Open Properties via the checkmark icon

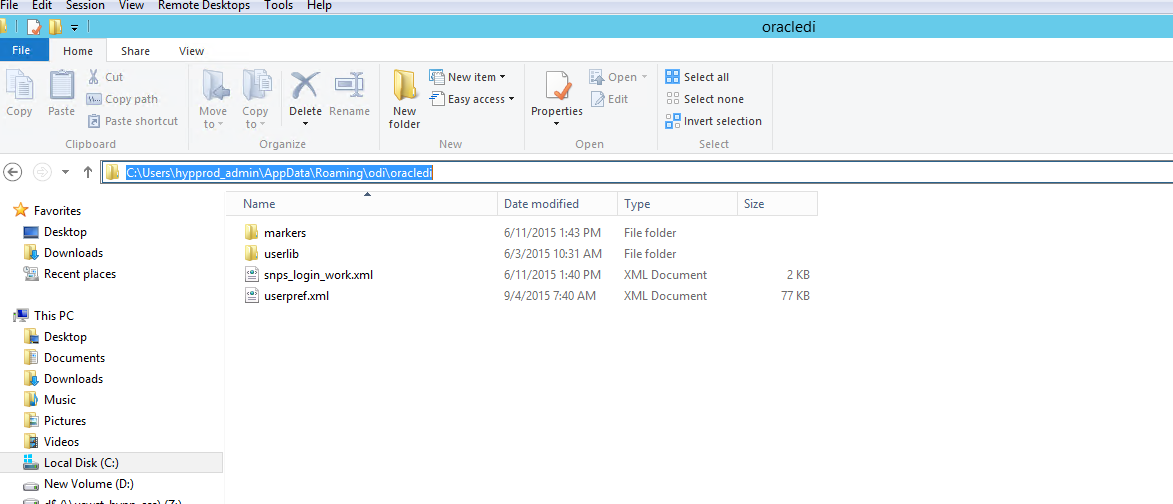[x=557, y=88]
